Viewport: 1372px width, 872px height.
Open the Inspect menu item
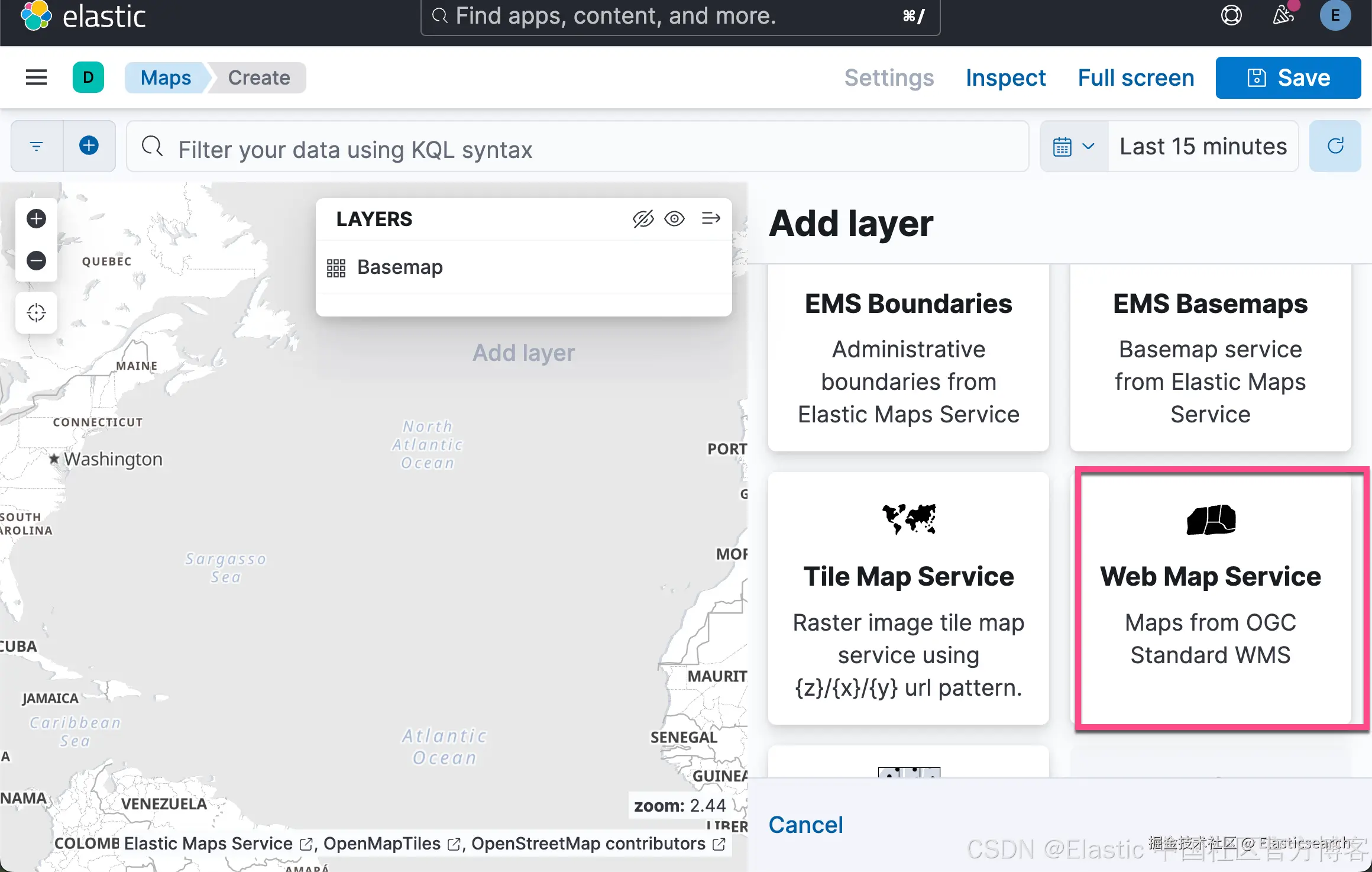(1005, 77)
